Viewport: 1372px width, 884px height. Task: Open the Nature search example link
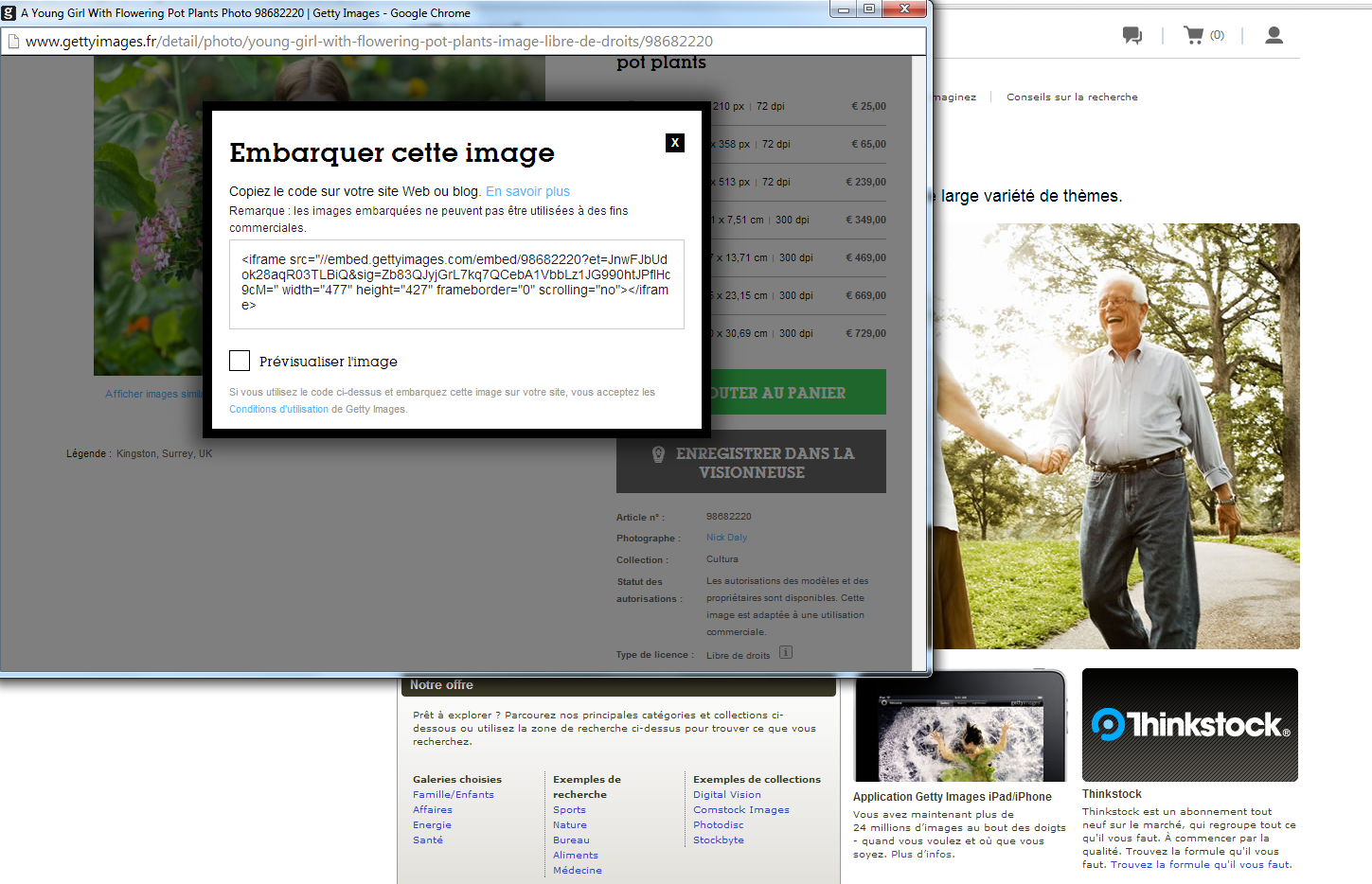pyautogui.click(x=570, y=825)
